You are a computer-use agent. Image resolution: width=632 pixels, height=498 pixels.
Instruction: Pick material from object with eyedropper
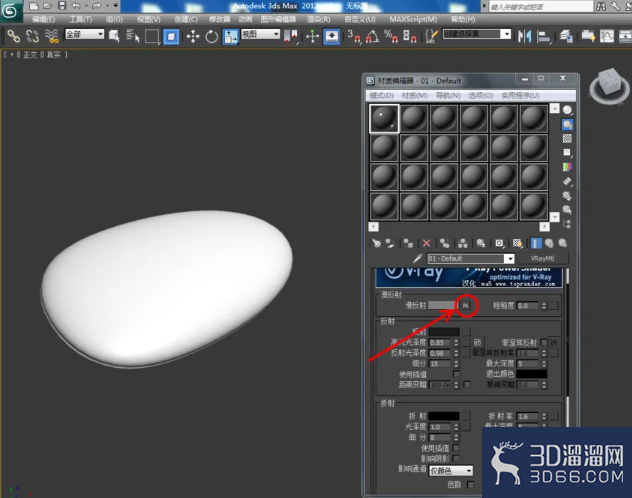418,258
